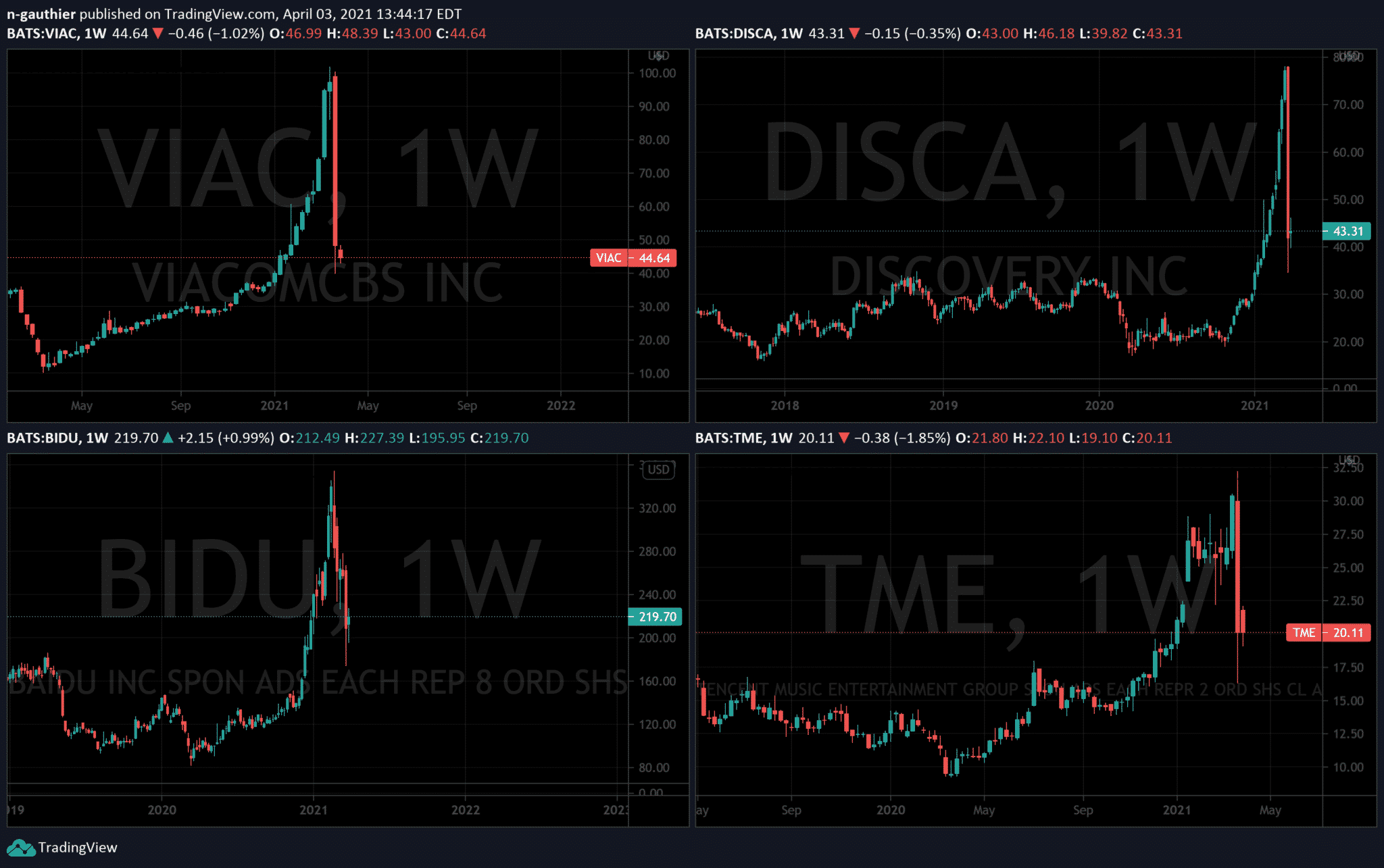Click the green up arrow beside BIDU 219.70

168,438
